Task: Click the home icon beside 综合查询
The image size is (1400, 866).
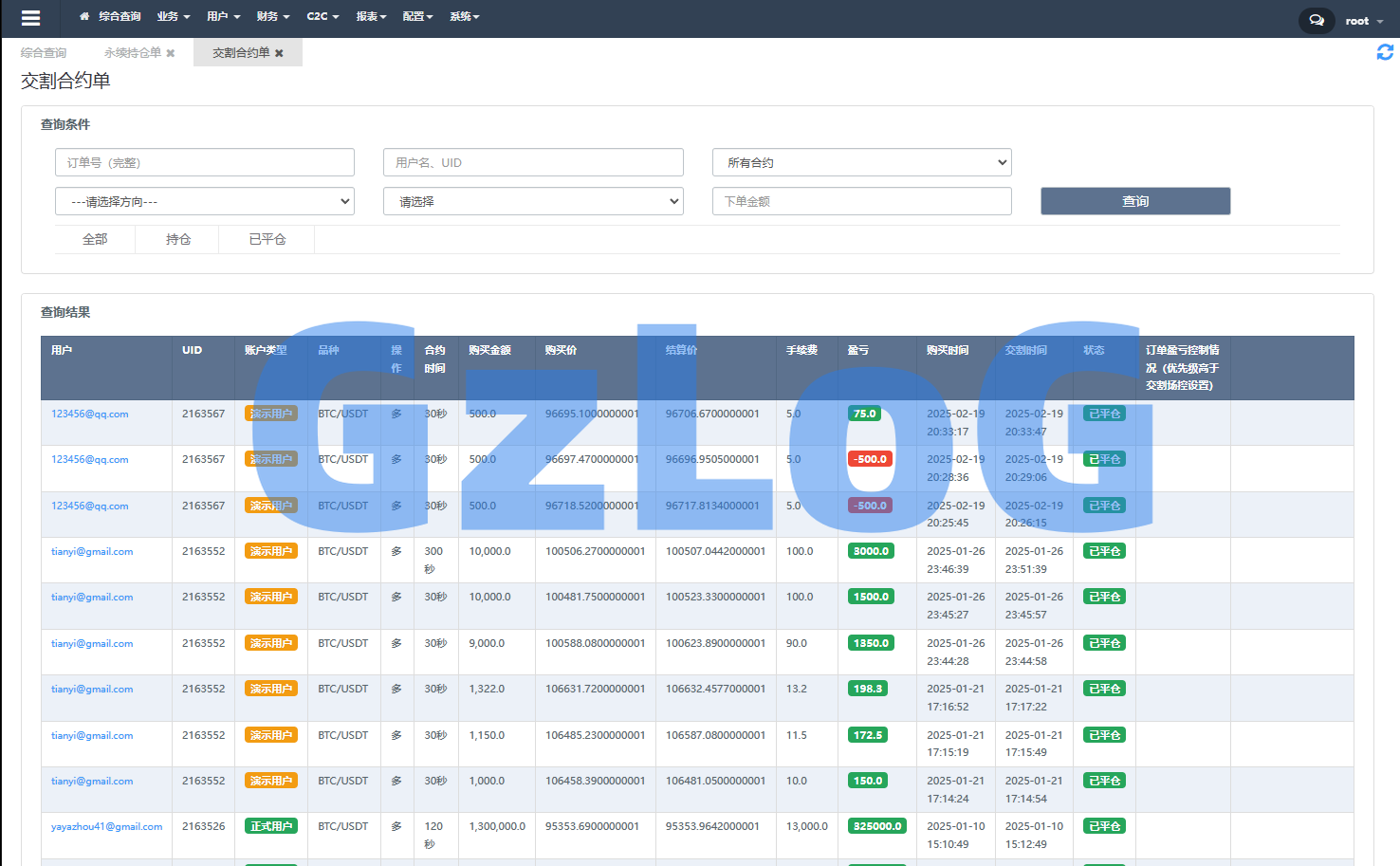Action: click(84, 16)
